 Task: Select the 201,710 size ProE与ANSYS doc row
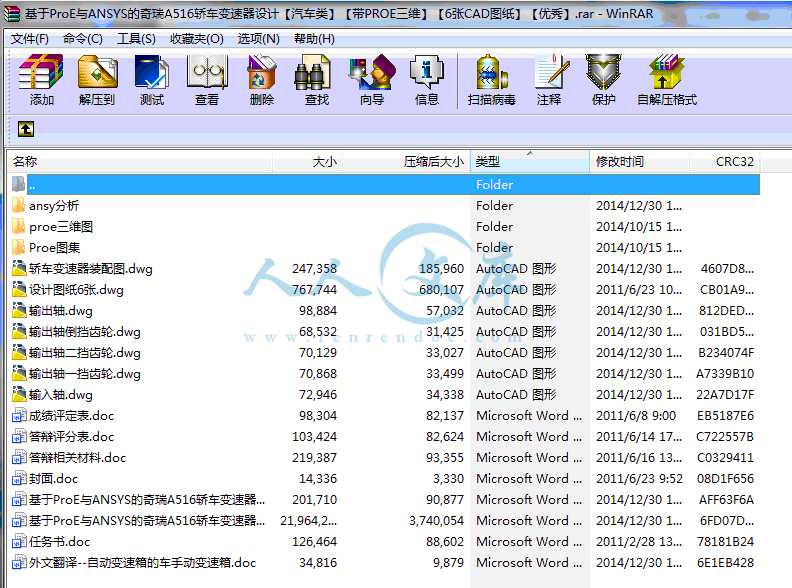tap(385, 500)
